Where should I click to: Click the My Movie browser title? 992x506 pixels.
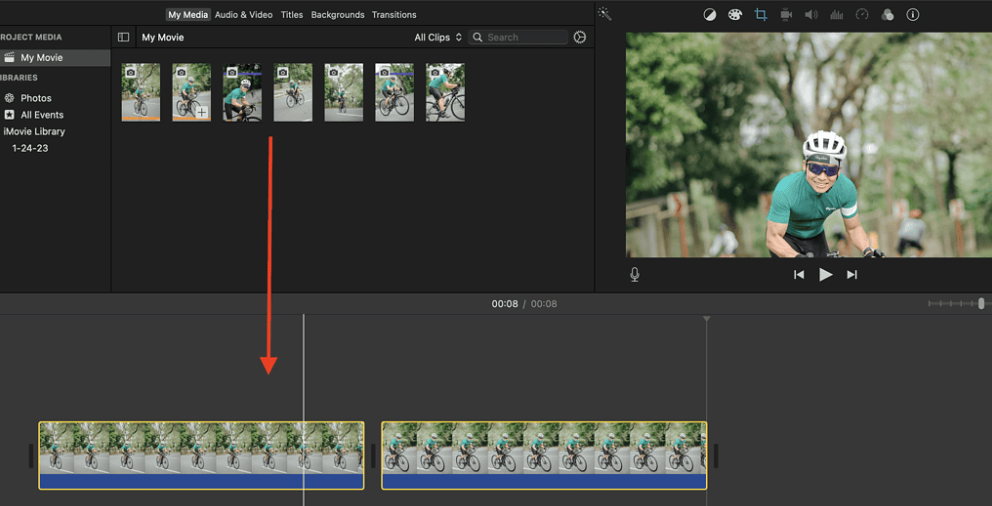click(x=163, y=37)
